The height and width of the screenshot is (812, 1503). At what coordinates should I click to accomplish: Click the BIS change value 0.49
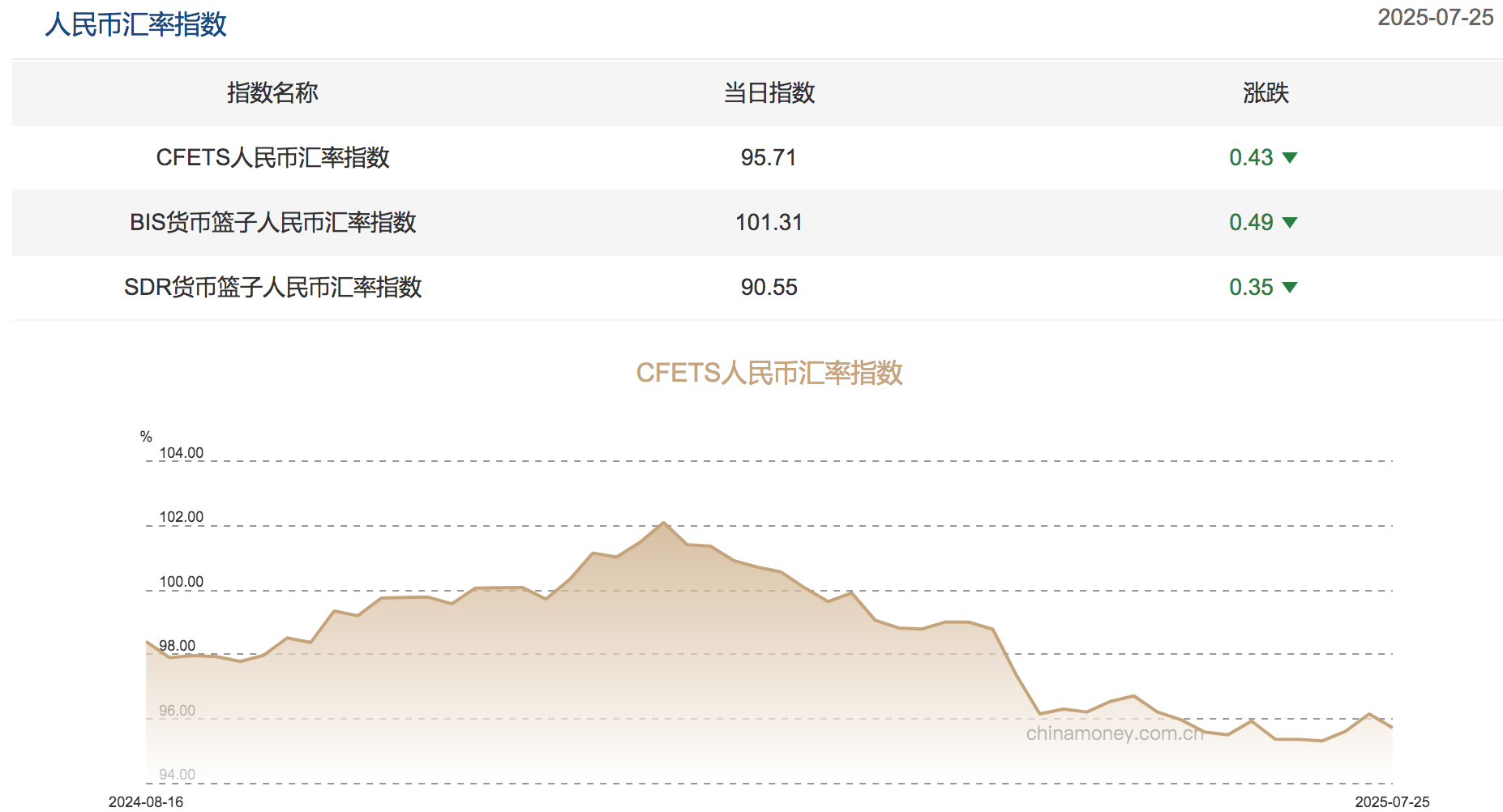coord(1251,222)
